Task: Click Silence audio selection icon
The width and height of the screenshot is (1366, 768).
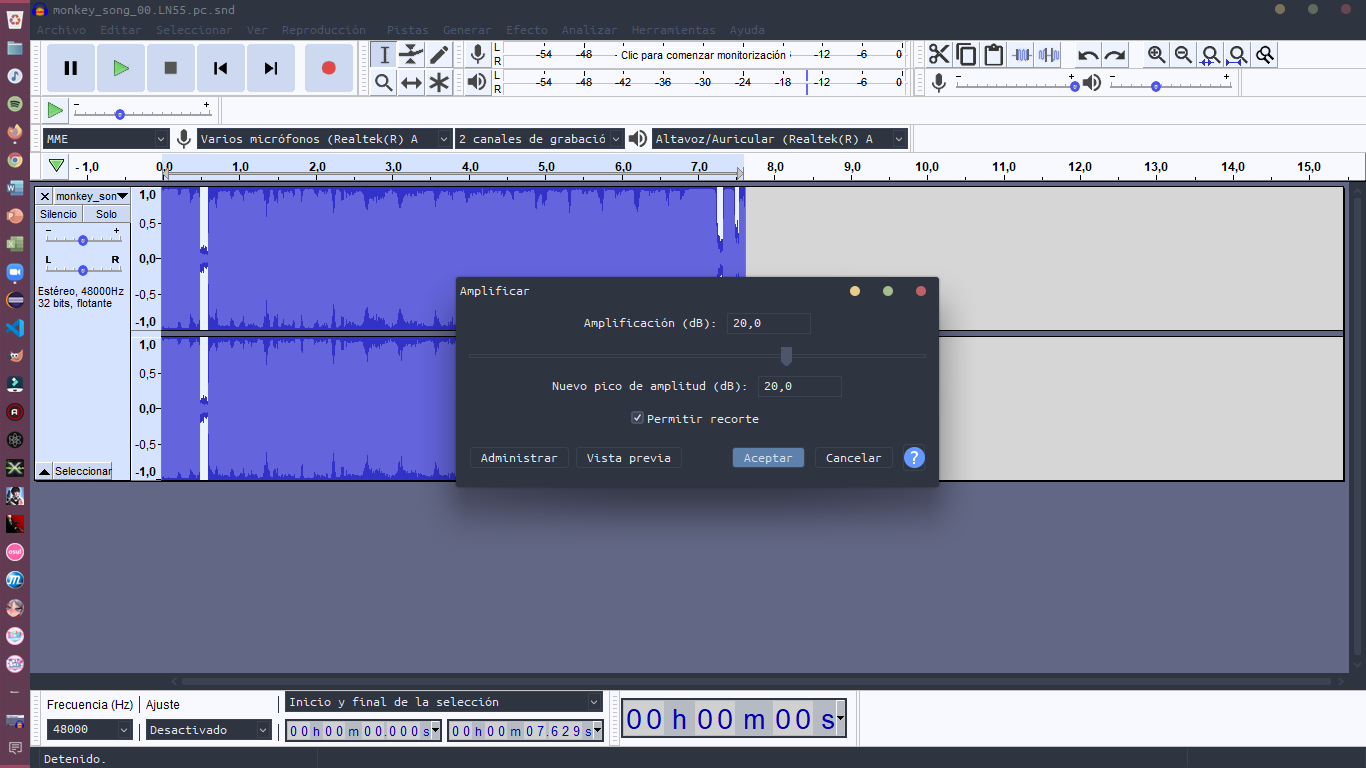Action: tap(1048, 54)
